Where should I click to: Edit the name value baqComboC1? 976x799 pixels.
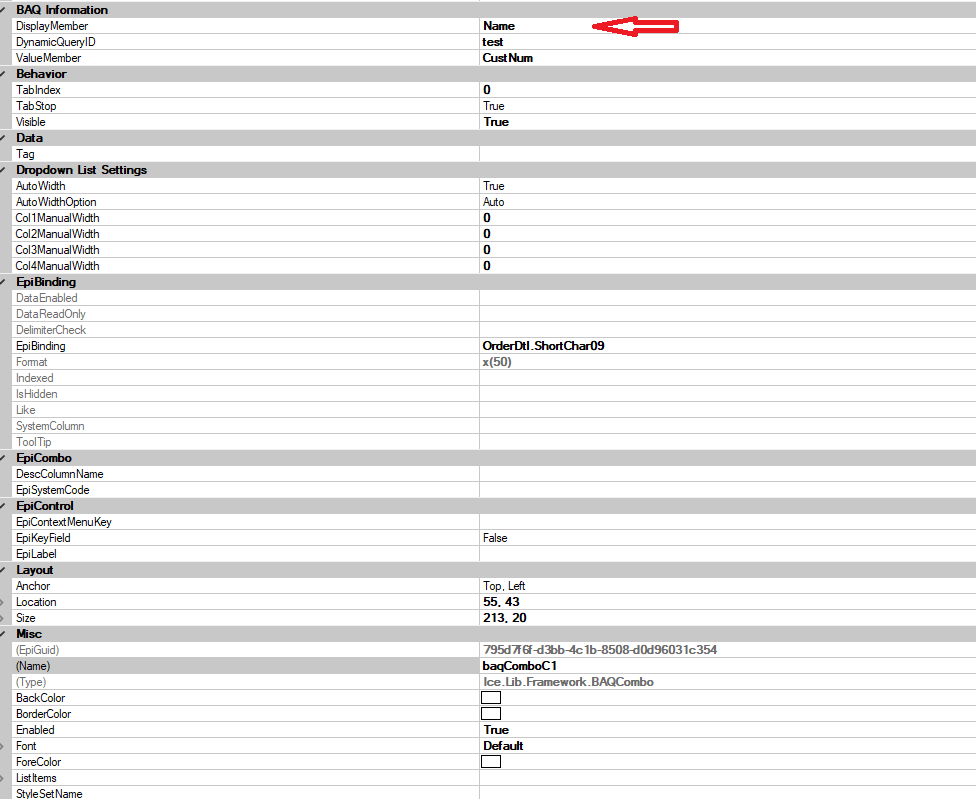click(x=520, y=666)
